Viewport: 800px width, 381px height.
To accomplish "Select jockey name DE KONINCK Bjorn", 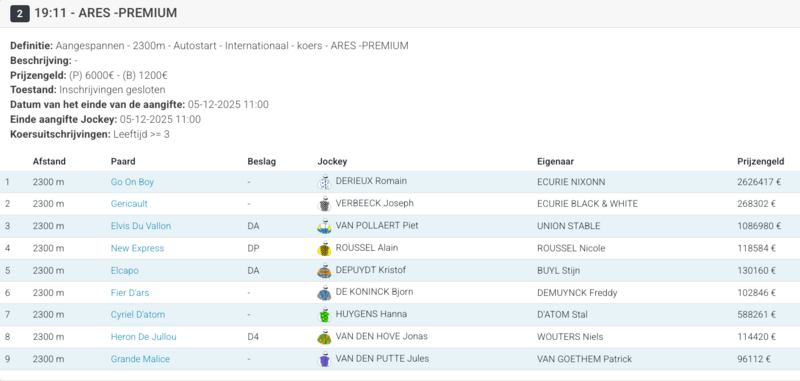I will pyautogui.click(x=374, y=292).
